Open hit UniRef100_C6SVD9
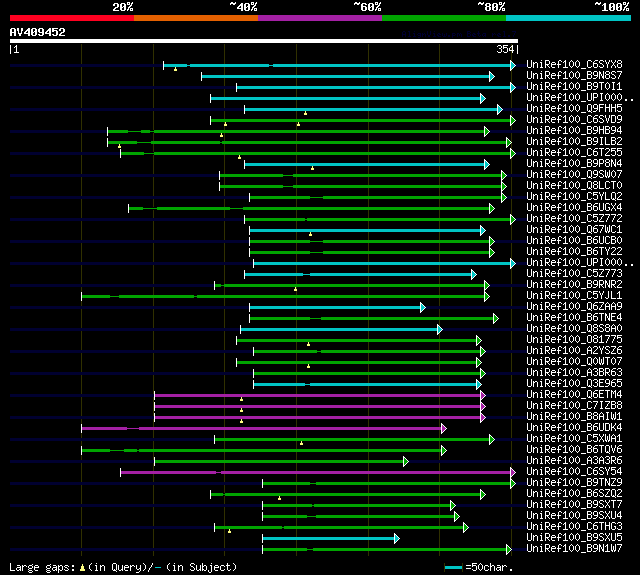 (574, 120)
